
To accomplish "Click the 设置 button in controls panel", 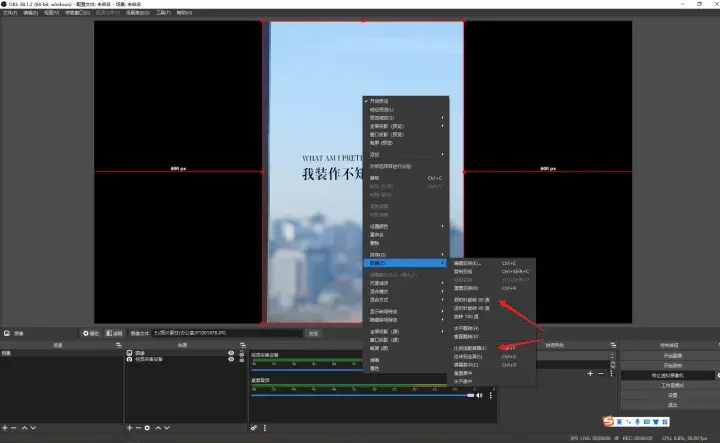I will [x=671, y=395].
